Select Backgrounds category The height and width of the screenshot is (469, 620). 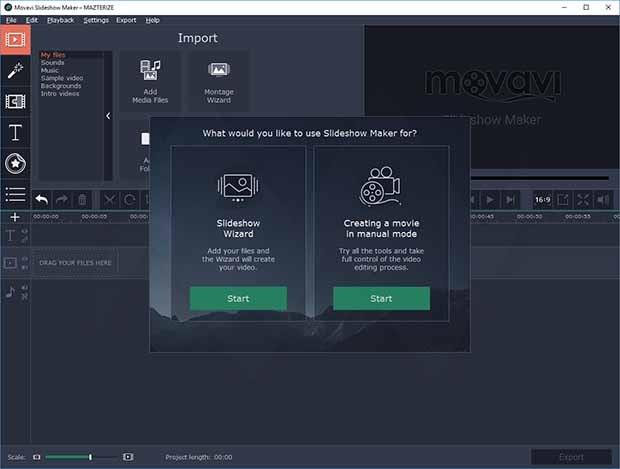click(x=61, y=86)
